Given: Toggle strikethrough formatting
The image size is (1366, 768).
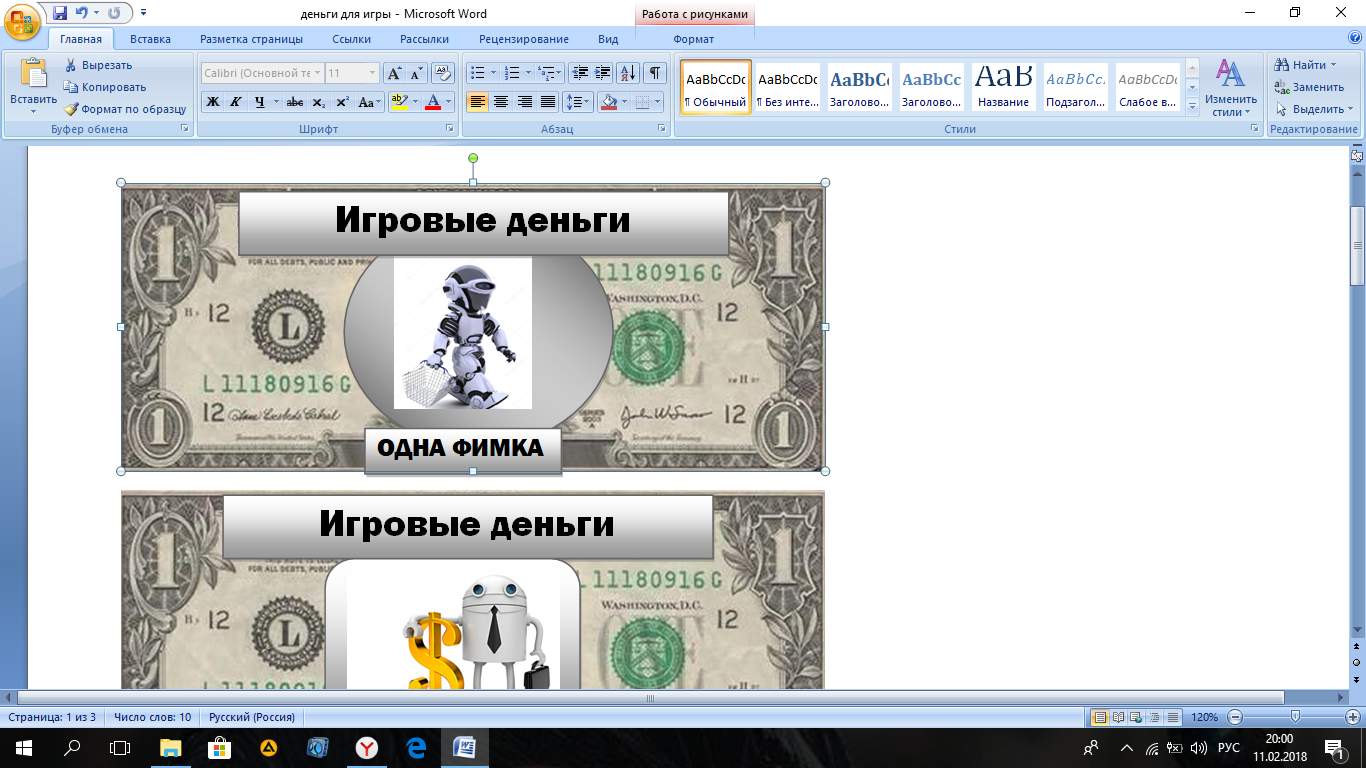Looking at the screenshot, I should click(x=295, y=102).
